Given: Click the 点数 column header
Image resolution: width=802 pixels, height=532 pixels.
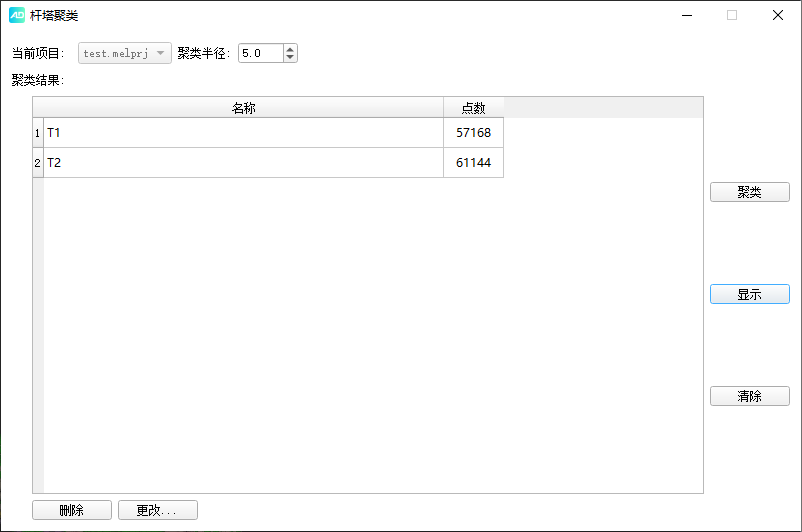Looking at the screenshot, I should click(474, 108).
